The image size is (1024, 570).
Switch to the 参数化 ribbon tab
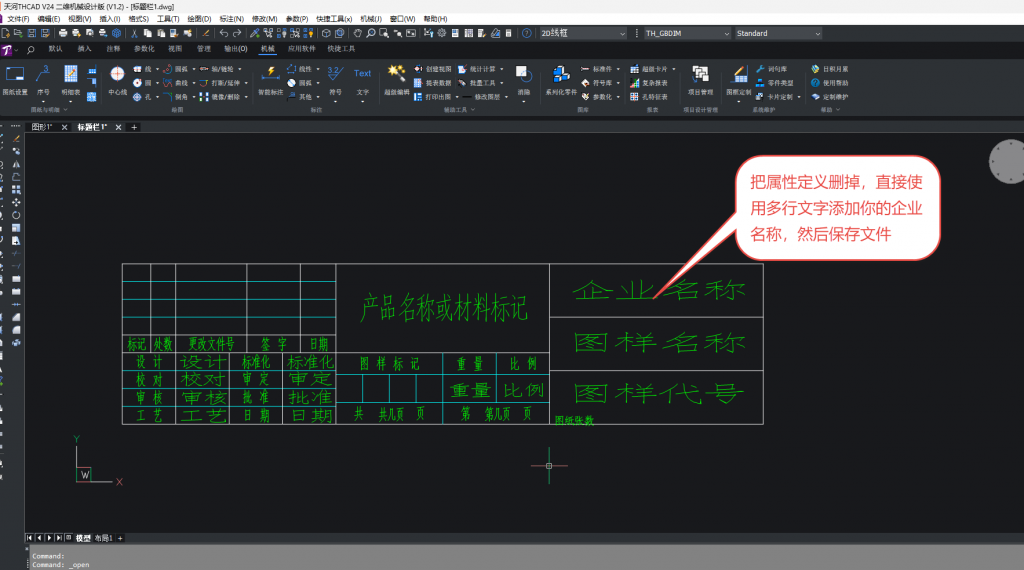click(x=144, y=49)
